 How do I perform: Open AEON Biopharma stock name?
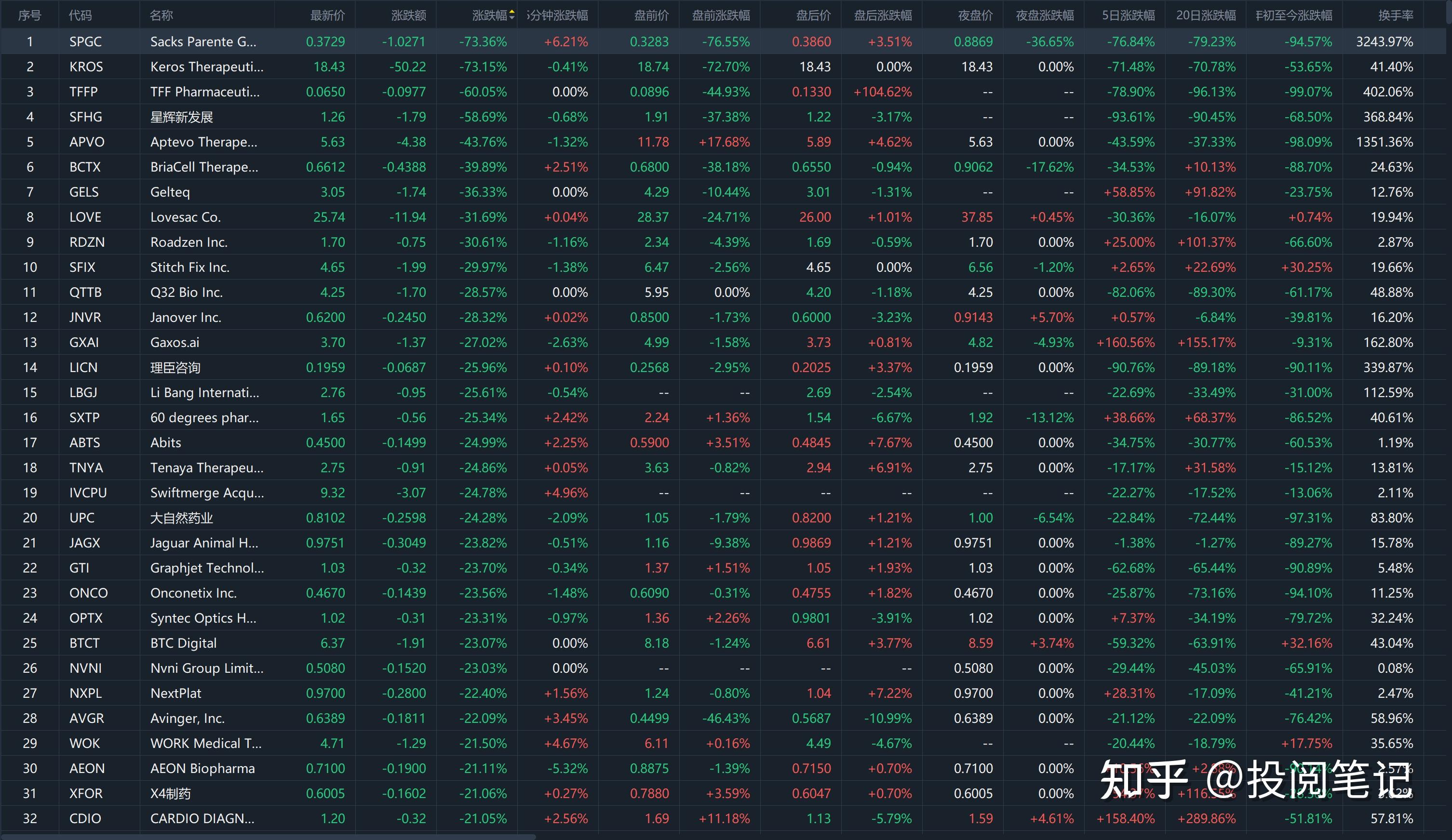point(202,769)
